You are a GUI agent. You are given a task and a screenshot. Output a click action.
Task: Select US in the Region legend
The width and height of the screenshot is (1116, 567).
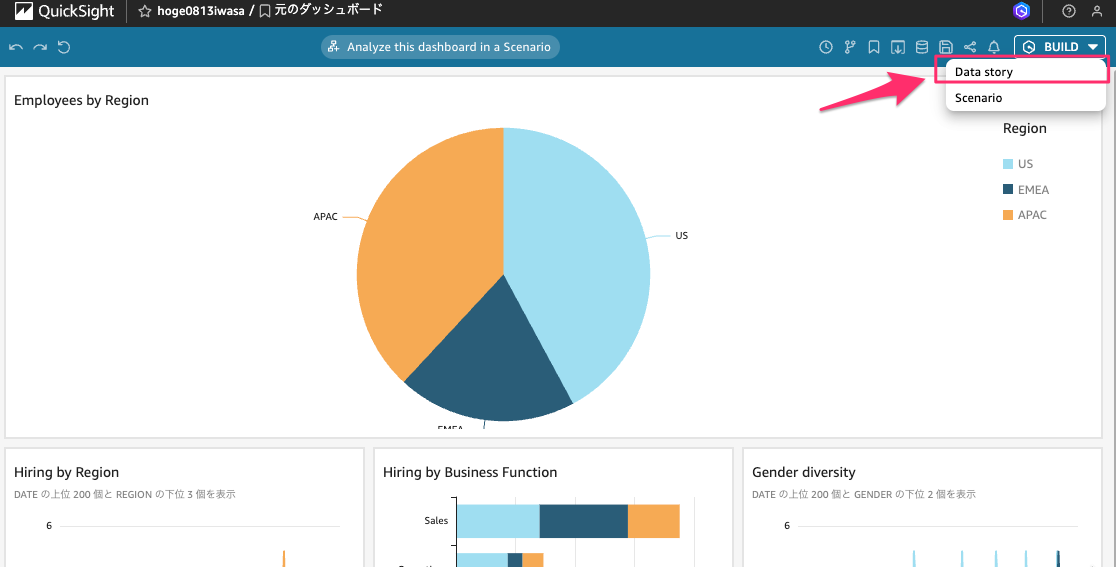click(1018, 164)
